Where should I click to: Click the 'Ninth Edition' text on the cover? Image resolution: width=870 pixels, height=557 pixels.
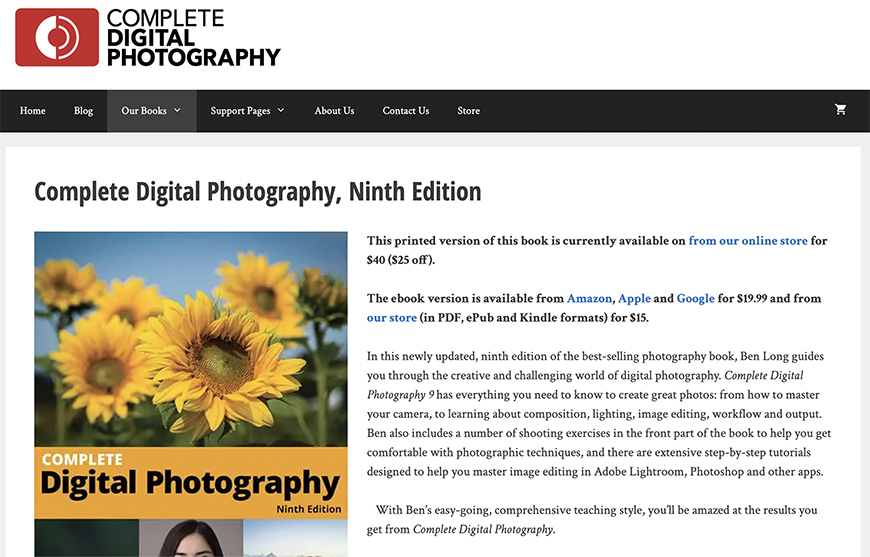click(x=309, y=509)
